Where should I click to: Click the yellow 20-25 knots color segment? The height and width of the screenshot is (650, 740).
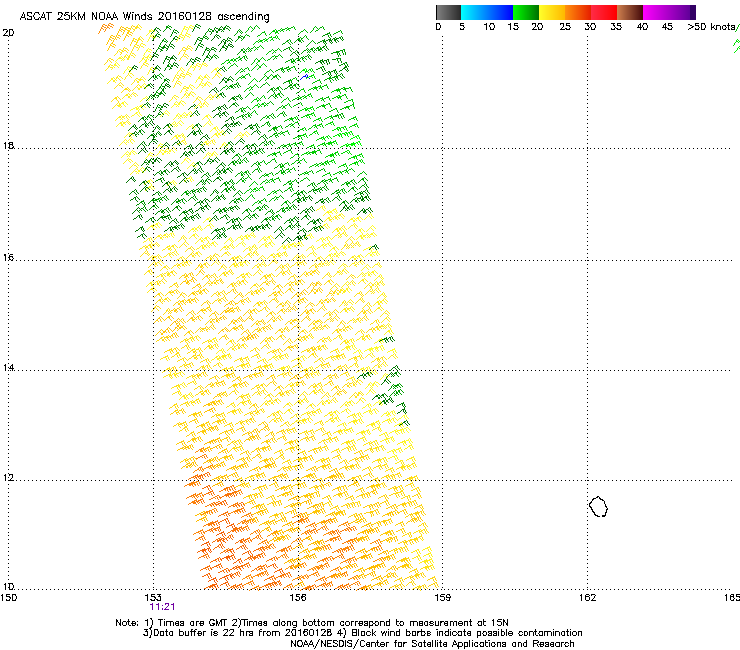click(x=552, y=12)
